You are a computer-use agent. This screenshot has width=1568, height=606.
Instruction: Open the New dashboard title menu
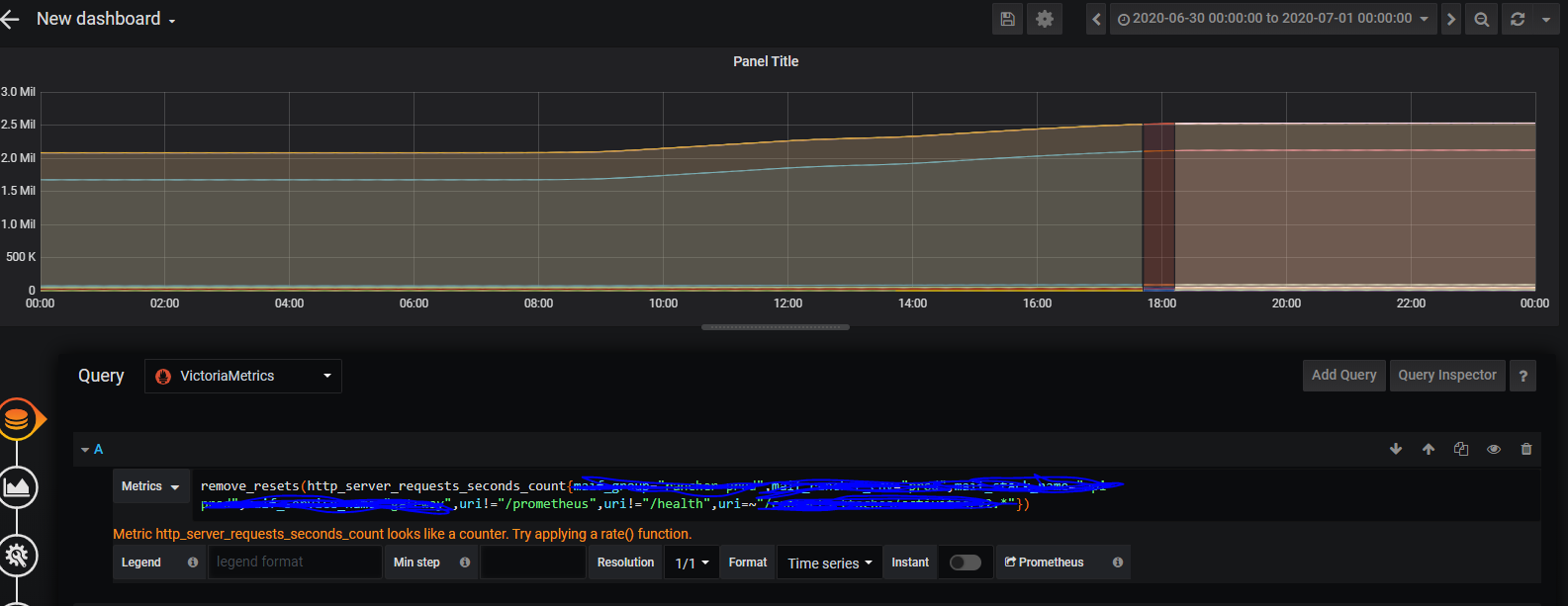pos(106,19)
